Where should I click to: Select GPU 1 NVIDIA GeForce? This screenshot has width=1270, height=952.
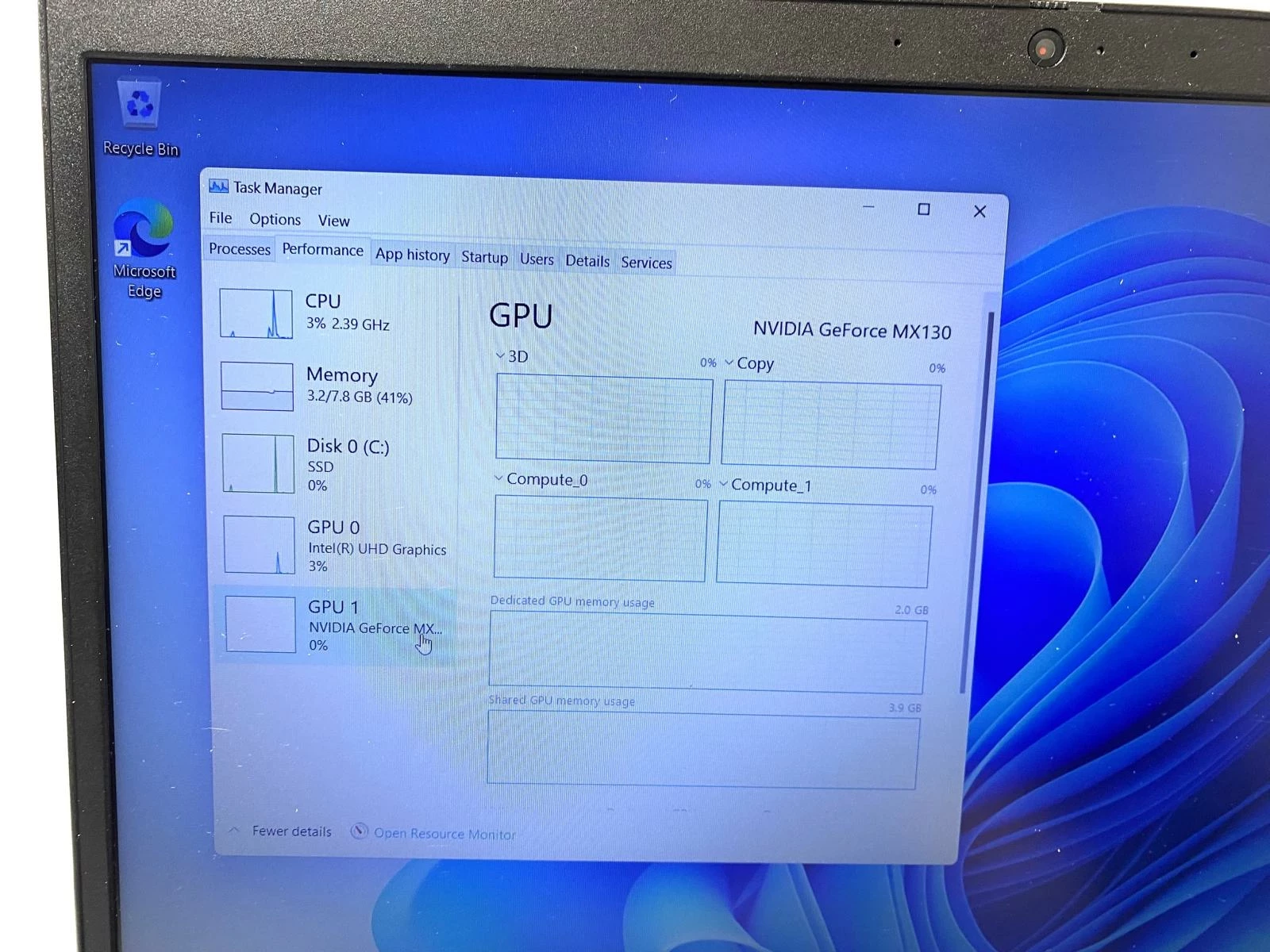(333, 625)
